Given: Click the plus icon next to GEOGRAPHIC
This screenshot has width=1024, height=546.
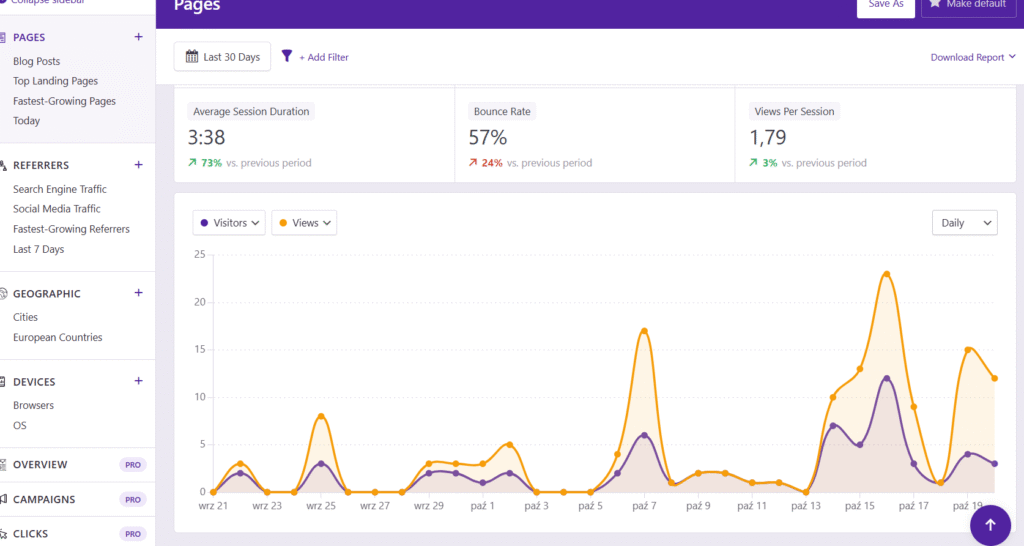Looking at the screenshot, I should click(x=138, y=293).
